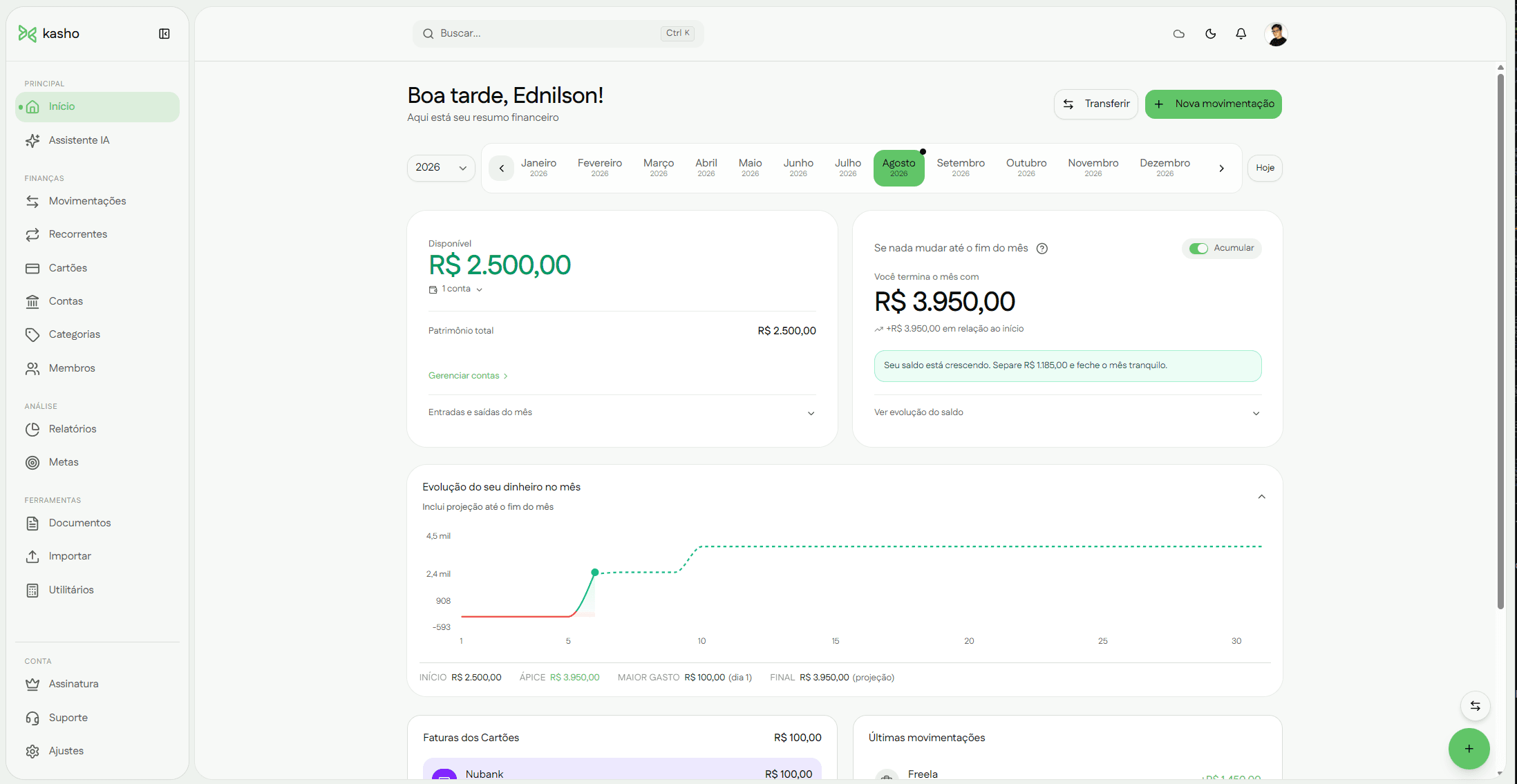Select Outubro 2026 tab
The height and width of the screenshot is (784, 1517).
[x=1026, y=167]
